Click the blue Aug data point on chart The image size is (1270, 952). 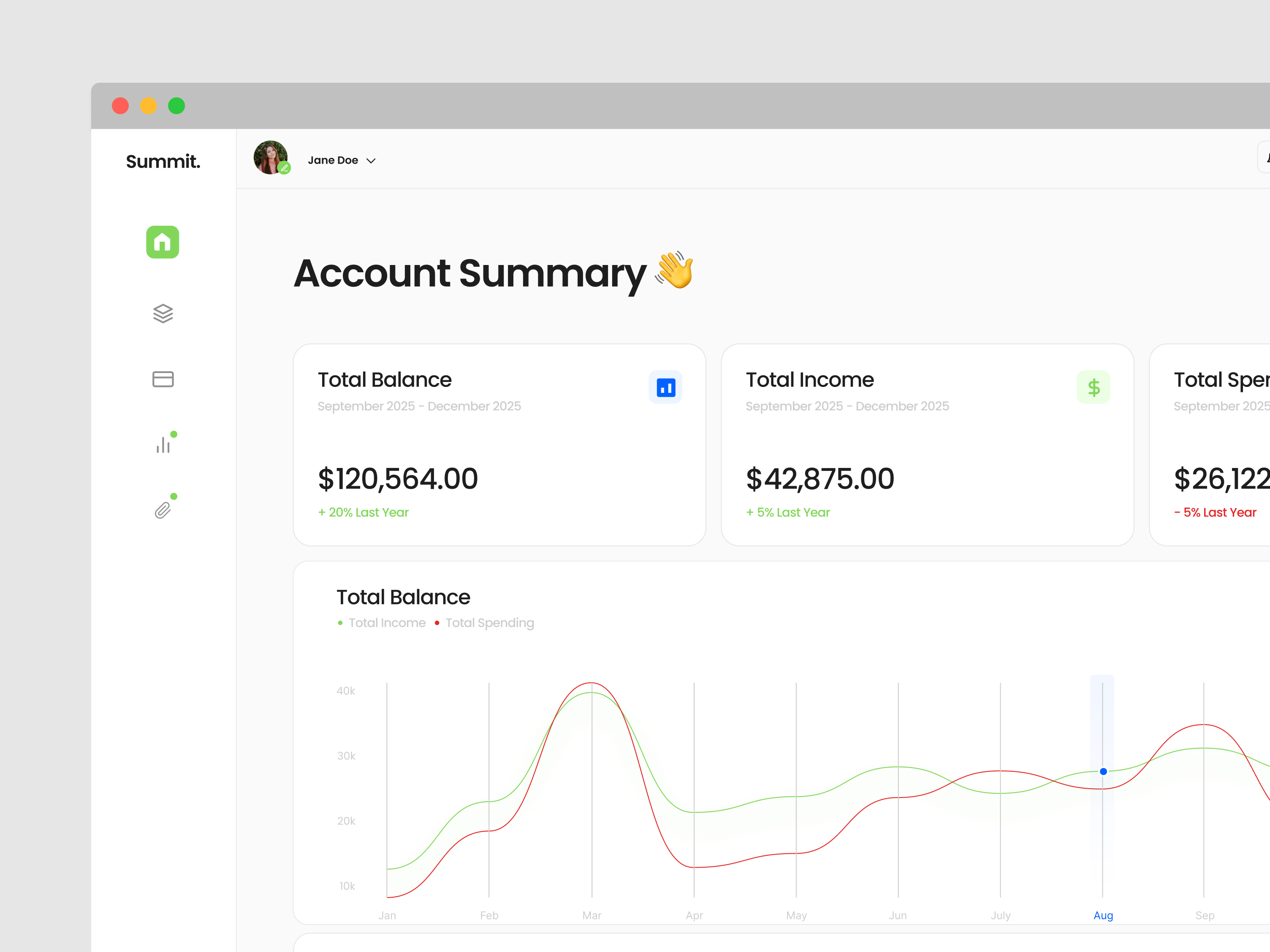point(1103,771)
